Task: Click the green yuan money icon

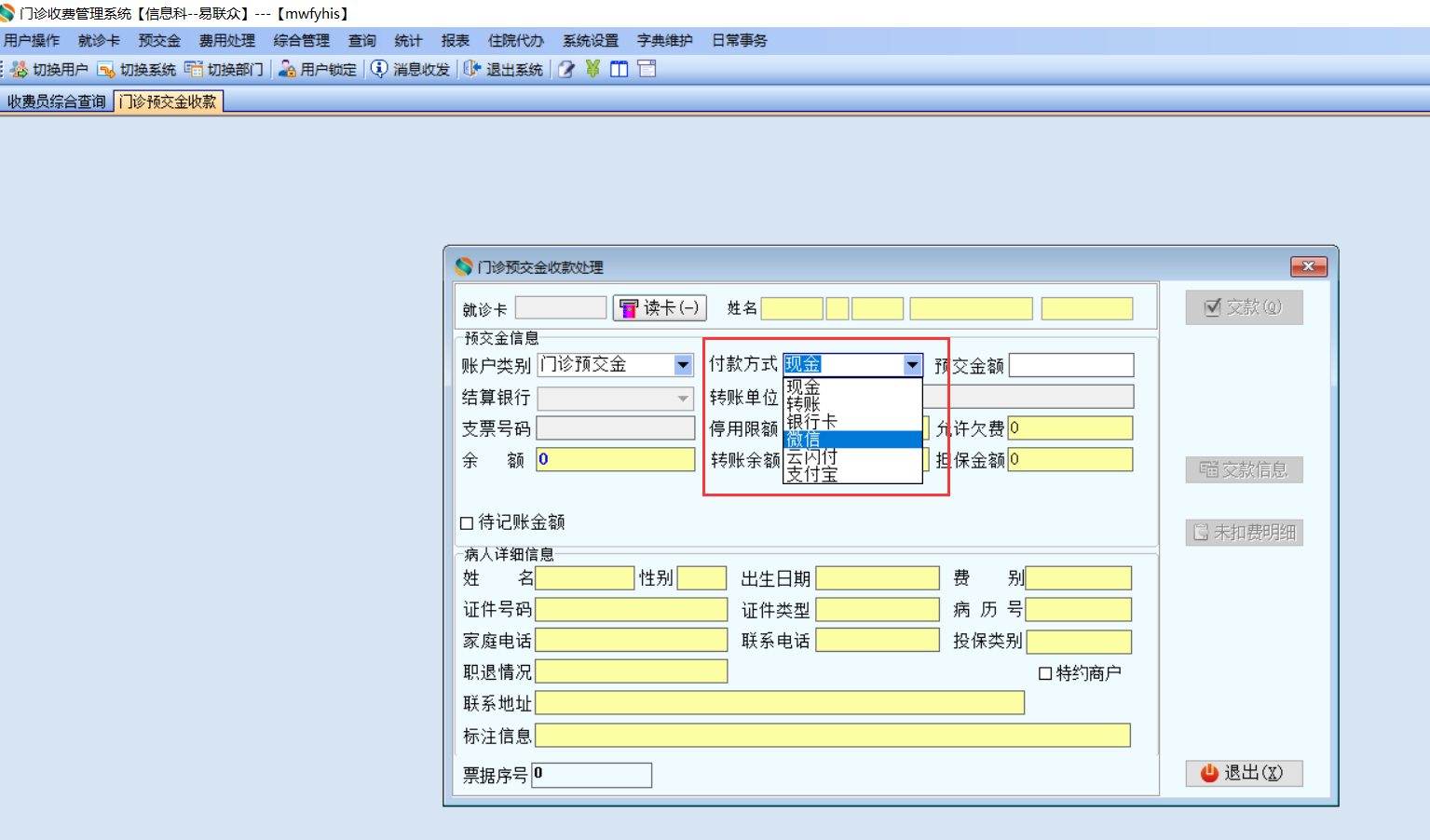Action: pos(592,69)
